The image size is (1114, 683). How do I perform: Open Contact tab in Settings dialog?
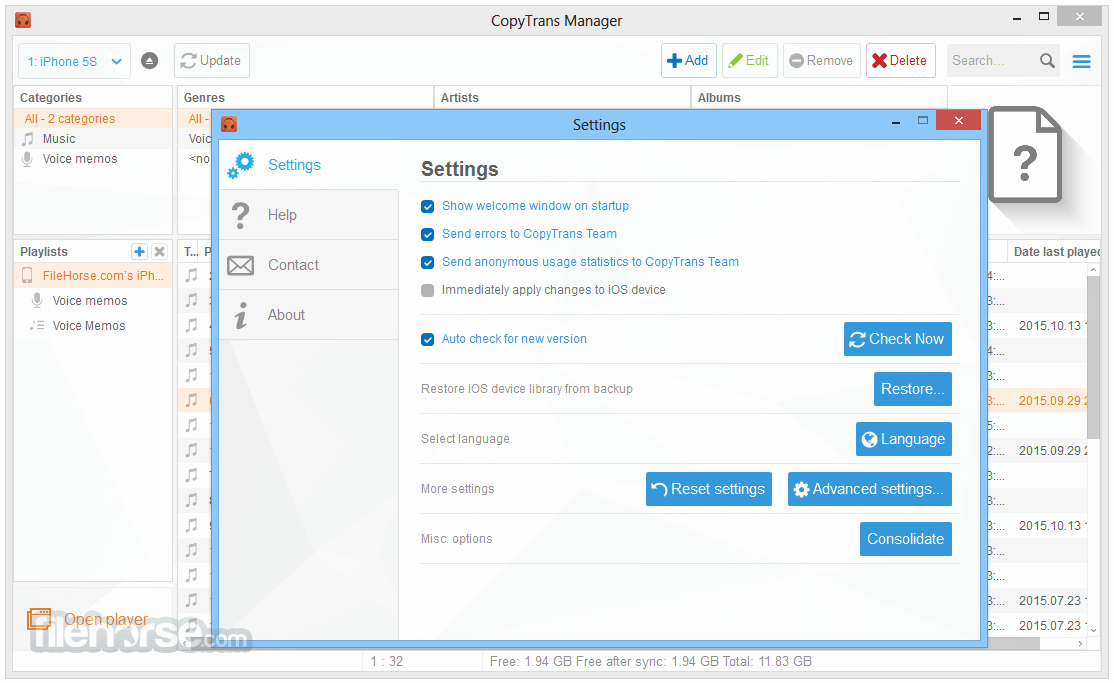coord(309,265)
